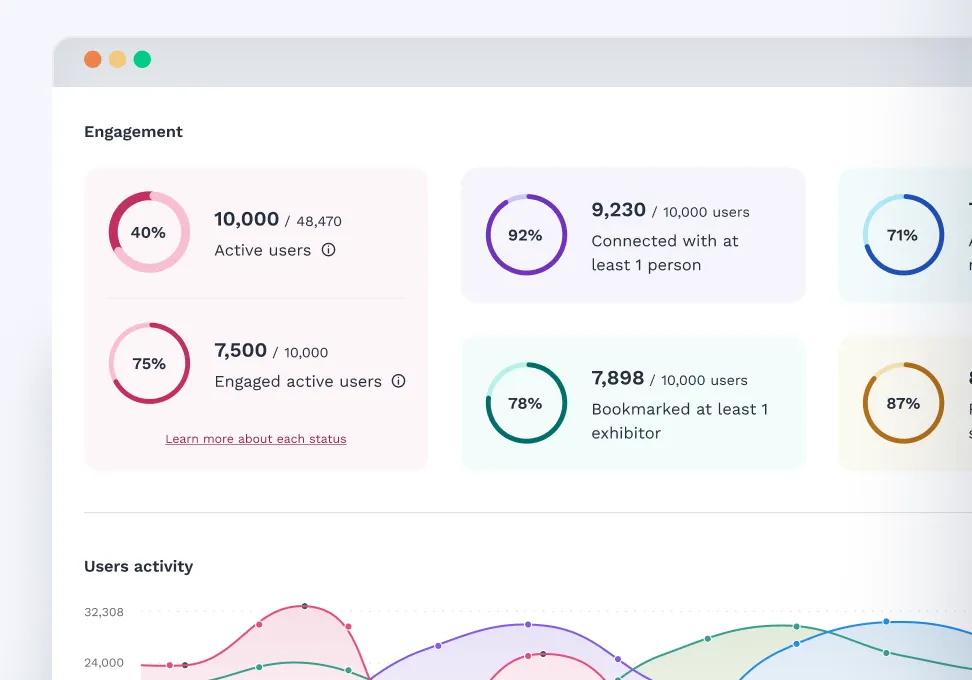The image size is (972, 680).
Task: Click the yellow window control dot
Action: (117, 59)
